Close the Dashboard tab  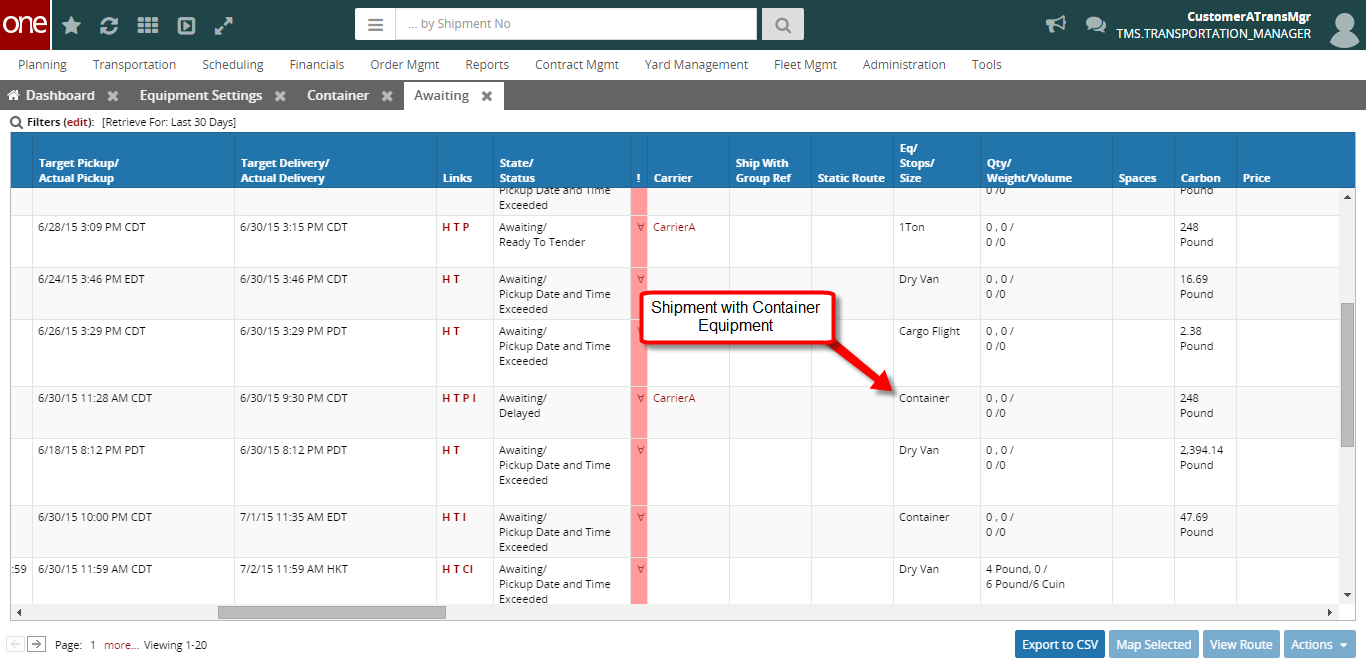click(113, 96)
